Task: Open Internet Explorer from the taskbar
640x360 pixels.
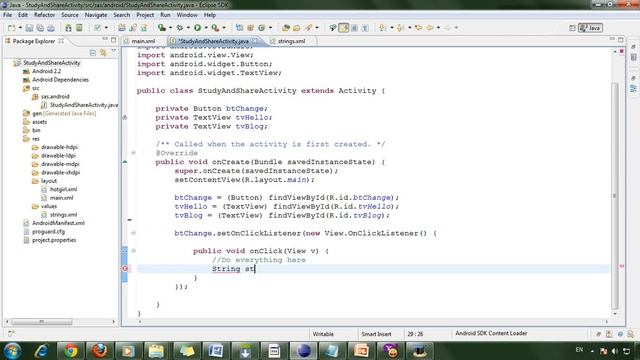Action: coord(42,351)
